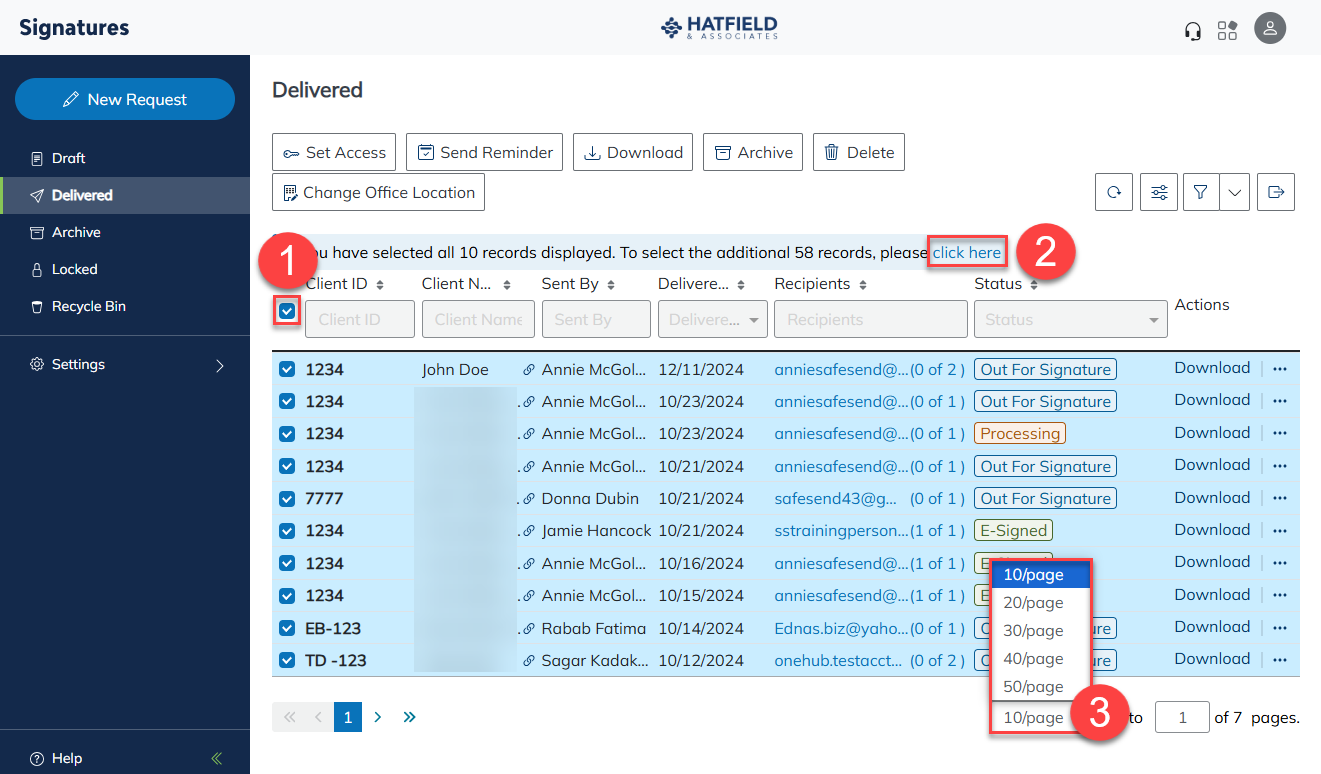The width and height of the screenshot is (1321, 774).
Task: Open more actions for Jamie Hancock row
Action: point(1279,530)
